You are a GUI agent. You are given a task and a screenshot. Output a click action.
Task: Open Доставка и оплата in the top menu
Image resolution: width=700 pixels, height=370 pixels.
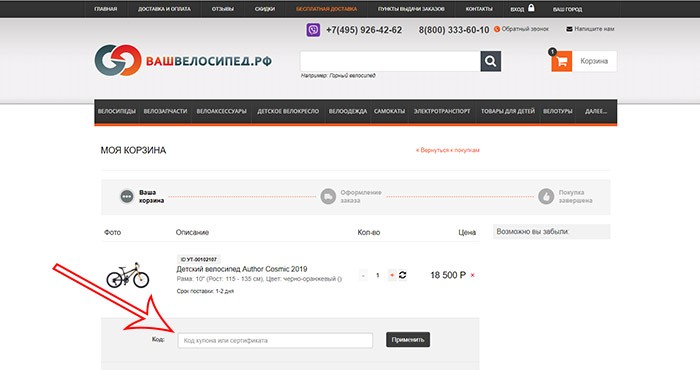point(164,9)
